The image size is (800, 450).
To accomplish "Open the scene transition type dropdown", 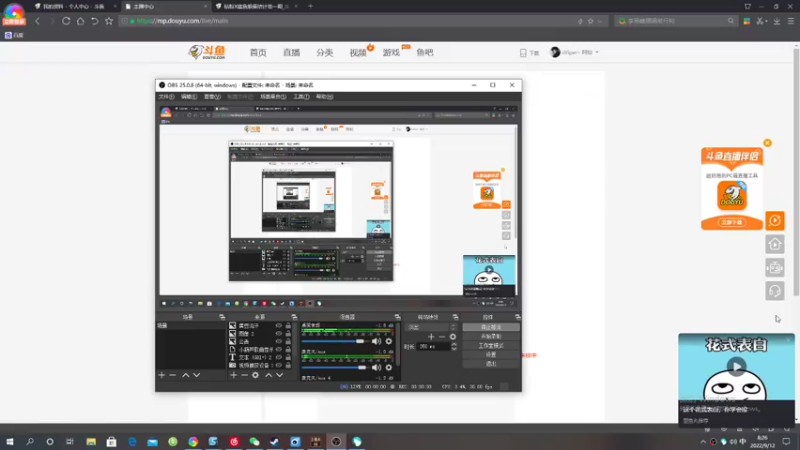I will [x=432, y=327].
